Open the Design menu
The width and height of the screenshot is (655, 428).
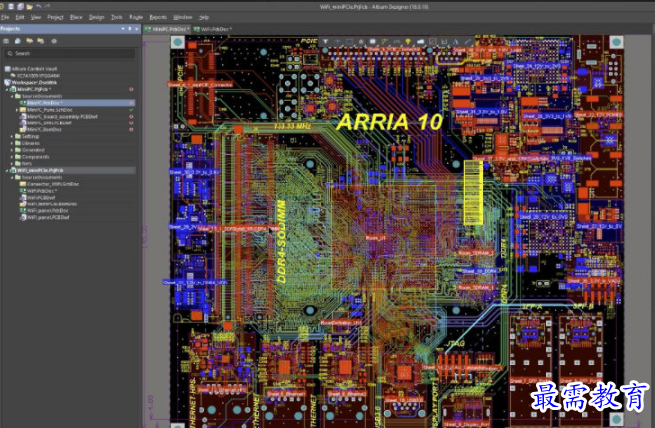96,17
